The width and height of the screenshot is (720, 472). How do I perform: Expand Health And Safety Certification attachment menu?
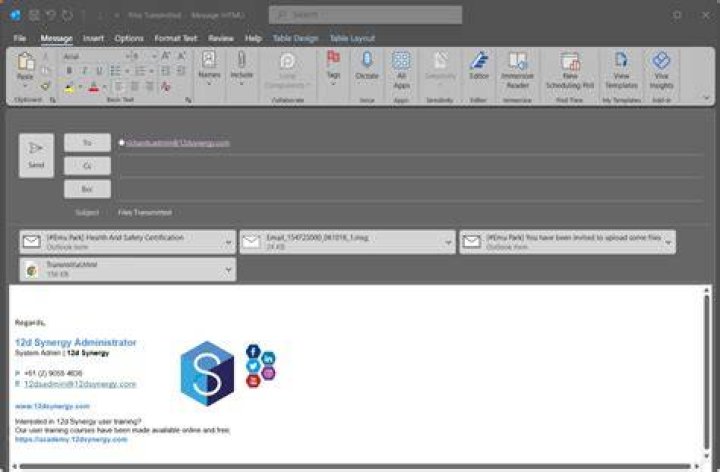point(228,242)
